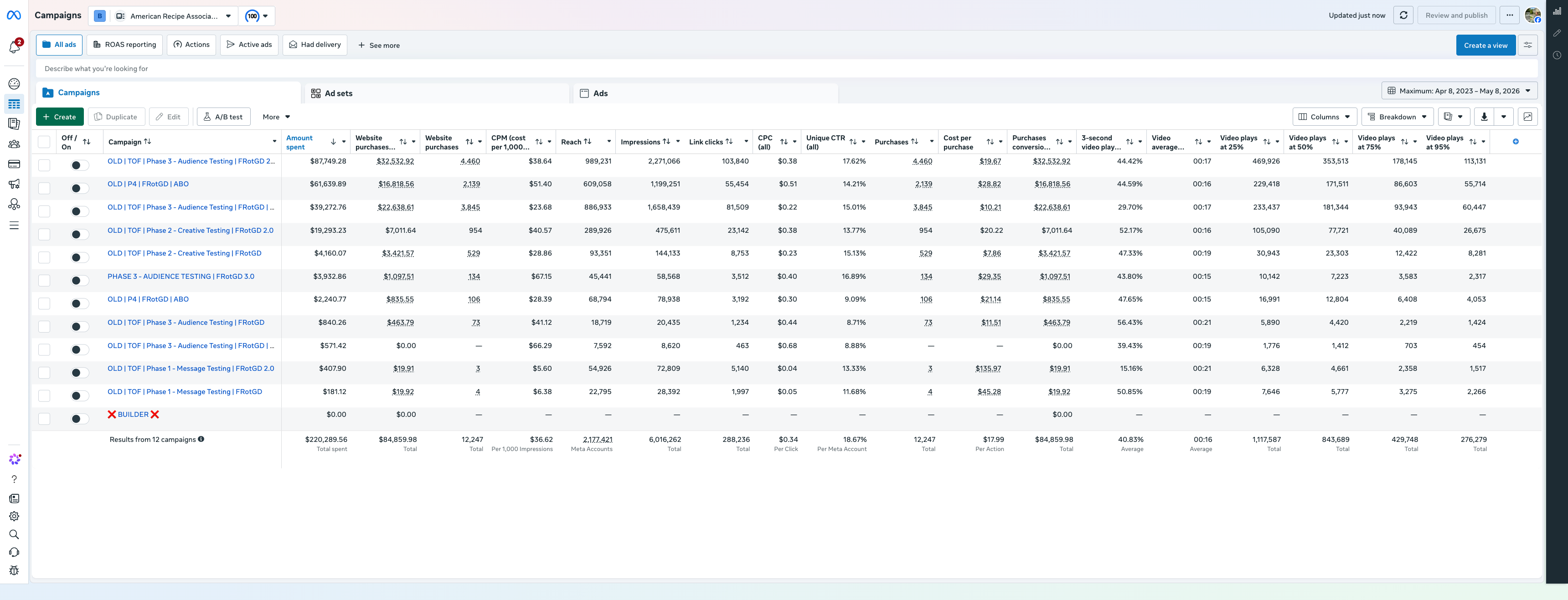Select the All ads view tab
Viewport: 1568px width, 600px height.
pos(59,45)
